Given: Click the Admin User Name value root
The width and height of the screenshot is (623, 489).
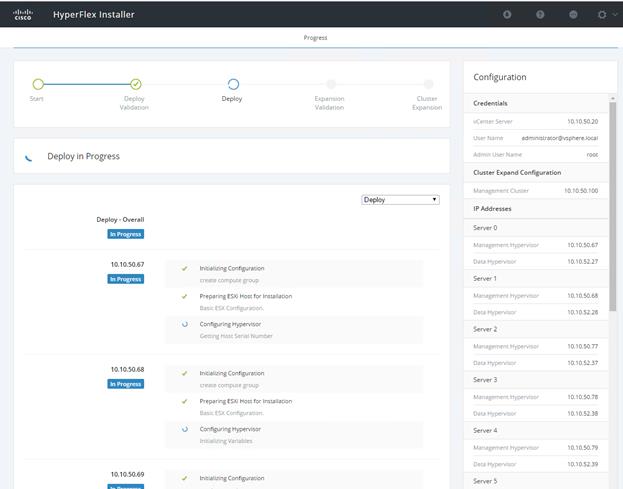Looking at the screenshot, I should pyautogui.click(x=592, y=155).
